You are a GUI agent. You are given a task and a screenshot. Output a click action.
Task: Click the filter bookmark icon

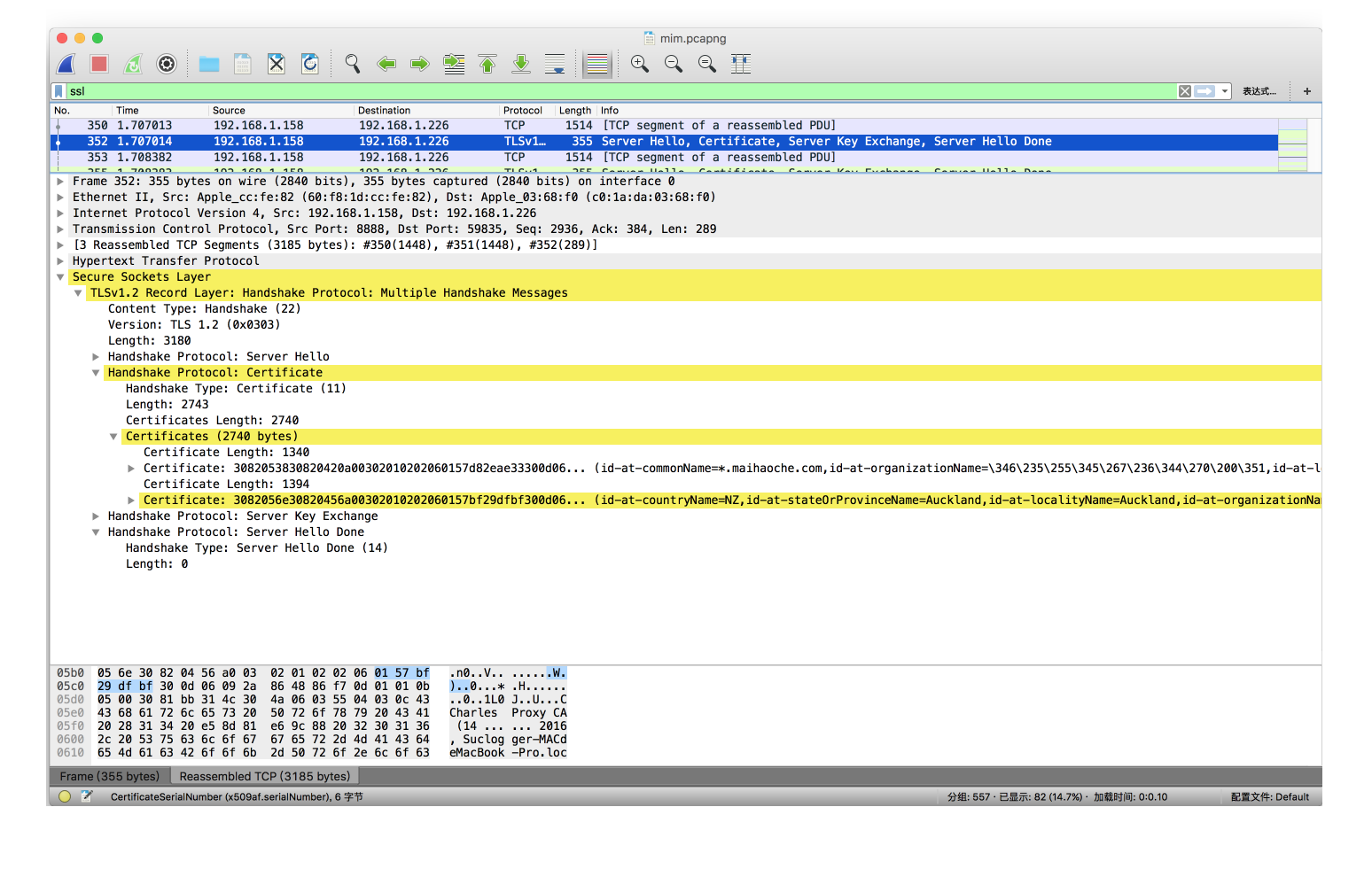(58, 91)
